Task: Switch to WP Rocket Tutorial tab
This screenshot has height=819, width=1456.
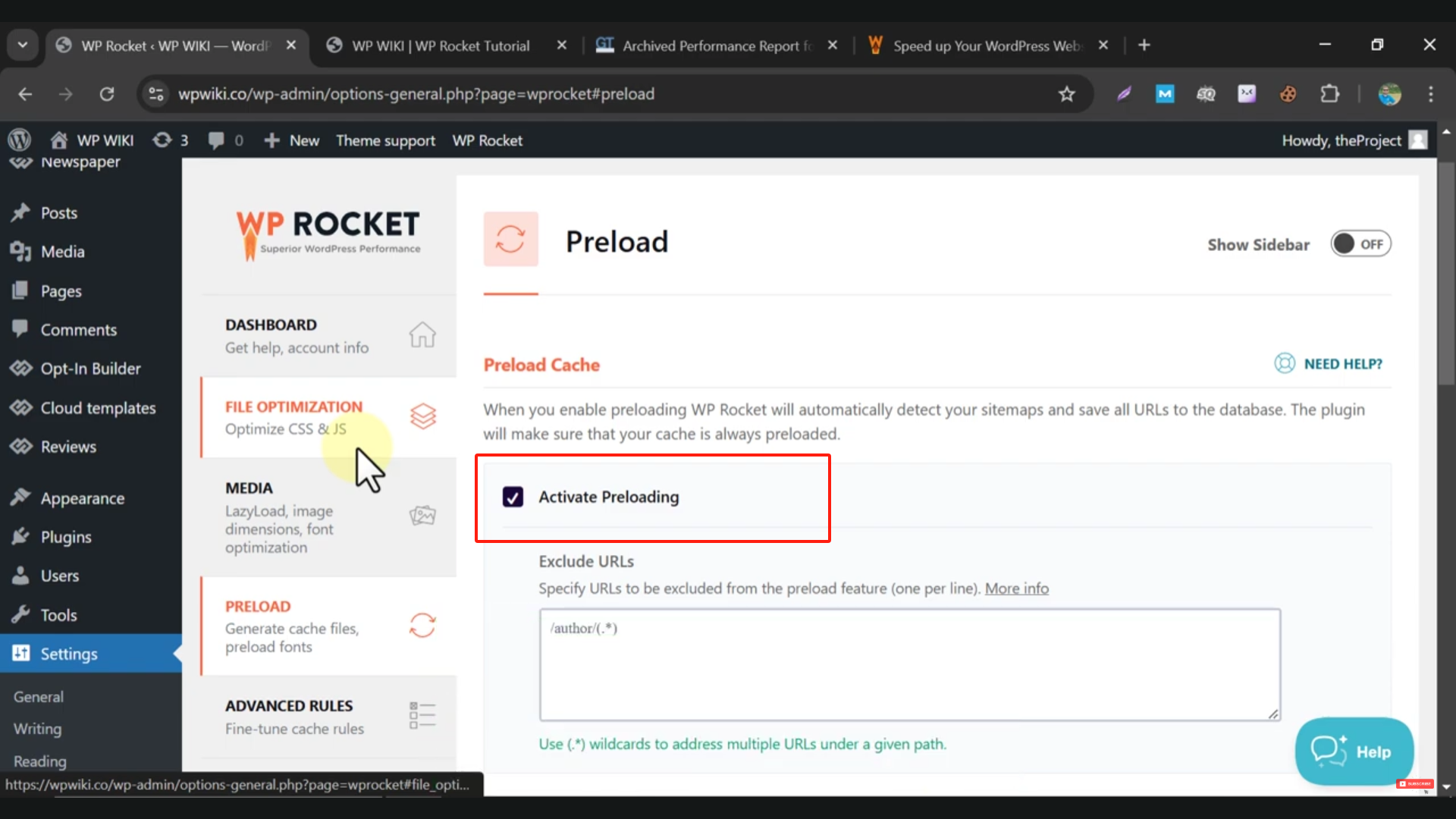Action: pyautogui.click(x=440, y=45)
